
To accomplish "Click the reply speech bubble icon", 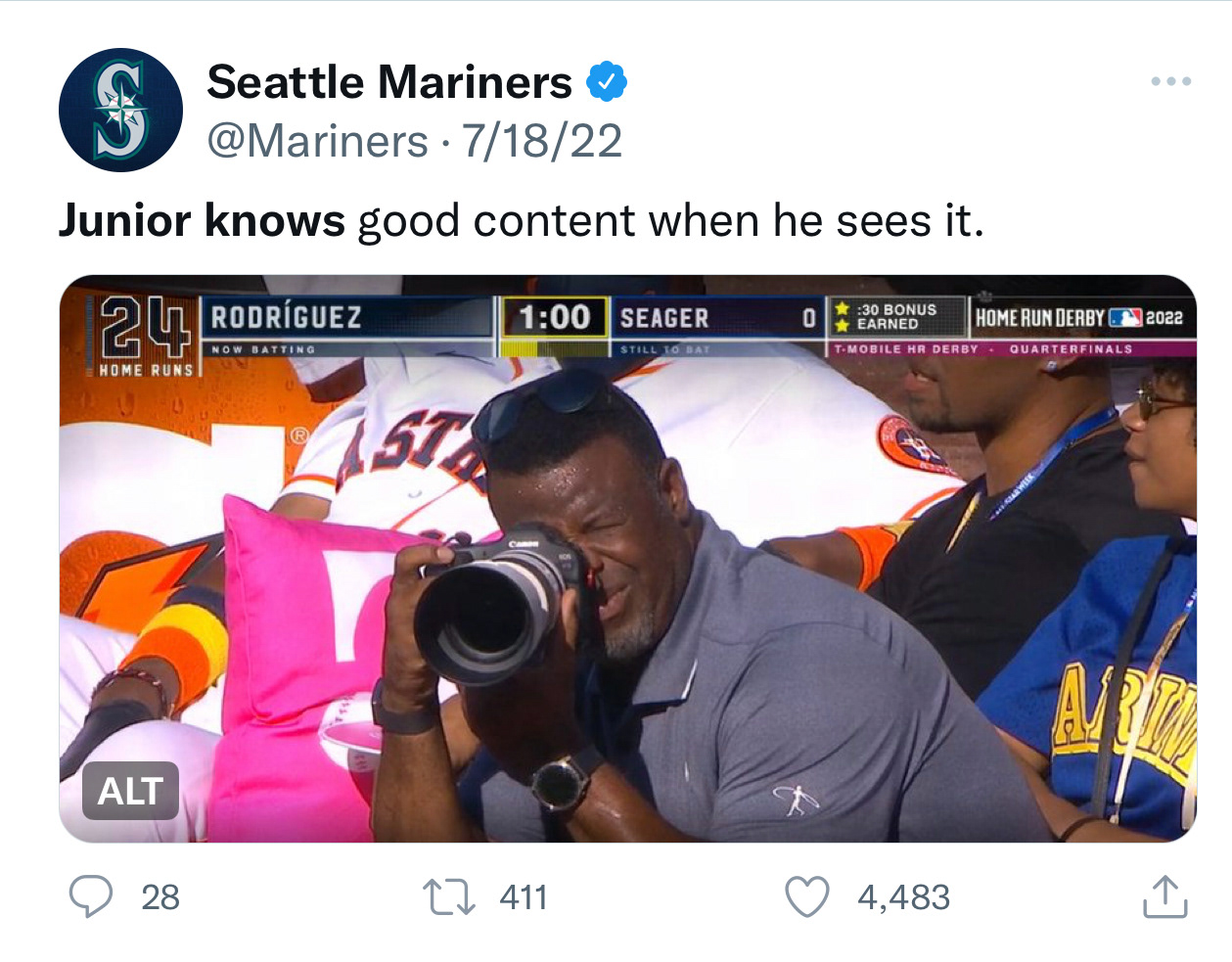I will [x=91, y=896].
